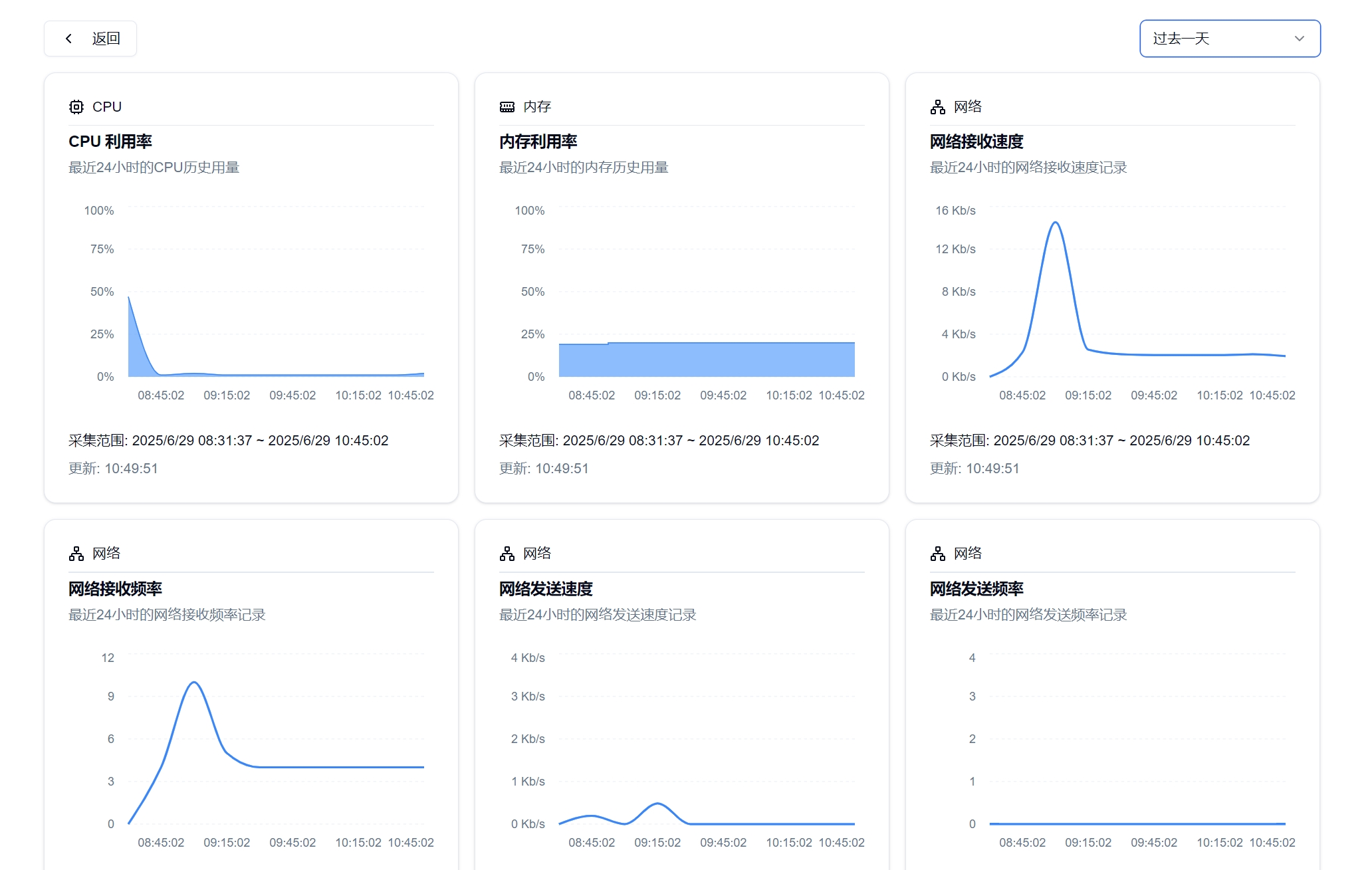Click 采集范围 text on 网络接收速度 card
This screenshot has width=1372, height=870.
[1090, 441]
